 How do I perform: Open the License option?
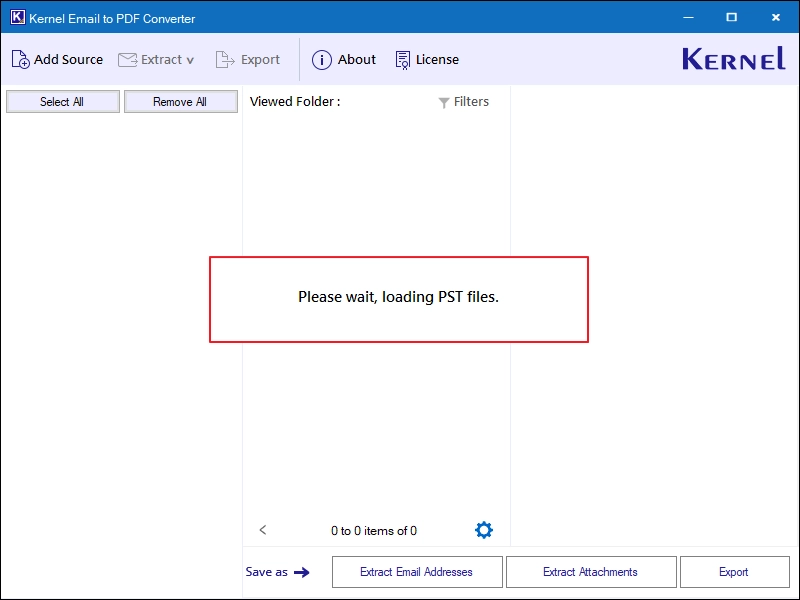(x=427, y=60)
